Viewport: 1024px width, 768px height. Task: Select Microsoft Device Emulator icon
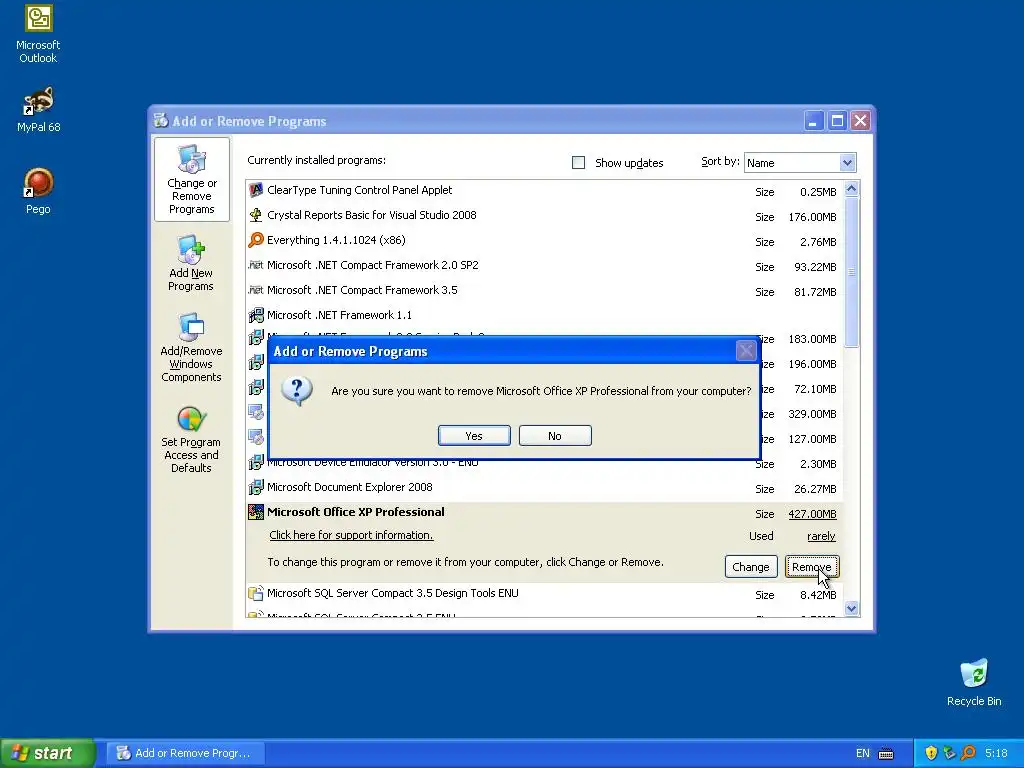pyautogui.click(x=256, y=463)
